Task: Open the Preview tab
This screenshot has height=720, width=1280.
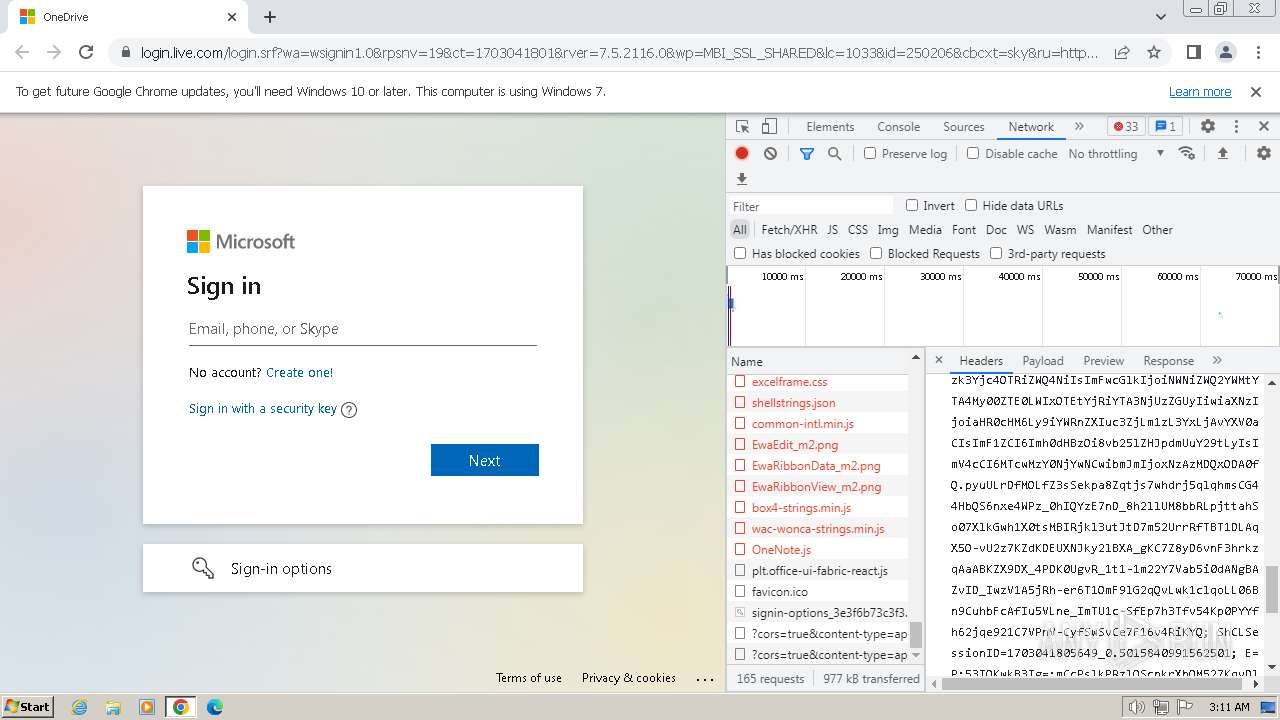Action: [1103, 360]
